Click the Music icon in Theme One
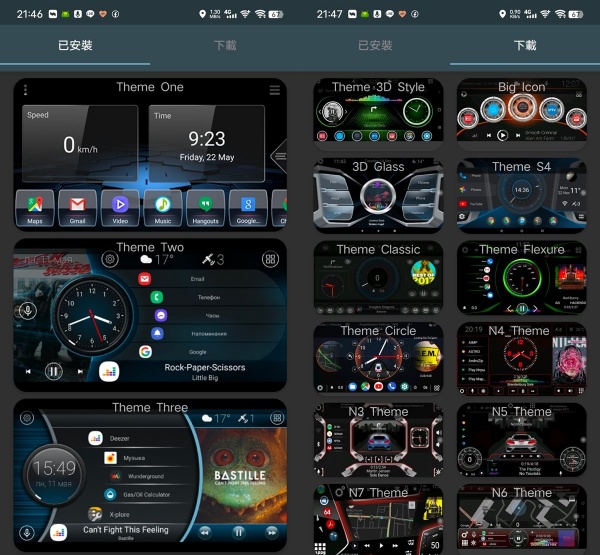 tap(163, 208)
